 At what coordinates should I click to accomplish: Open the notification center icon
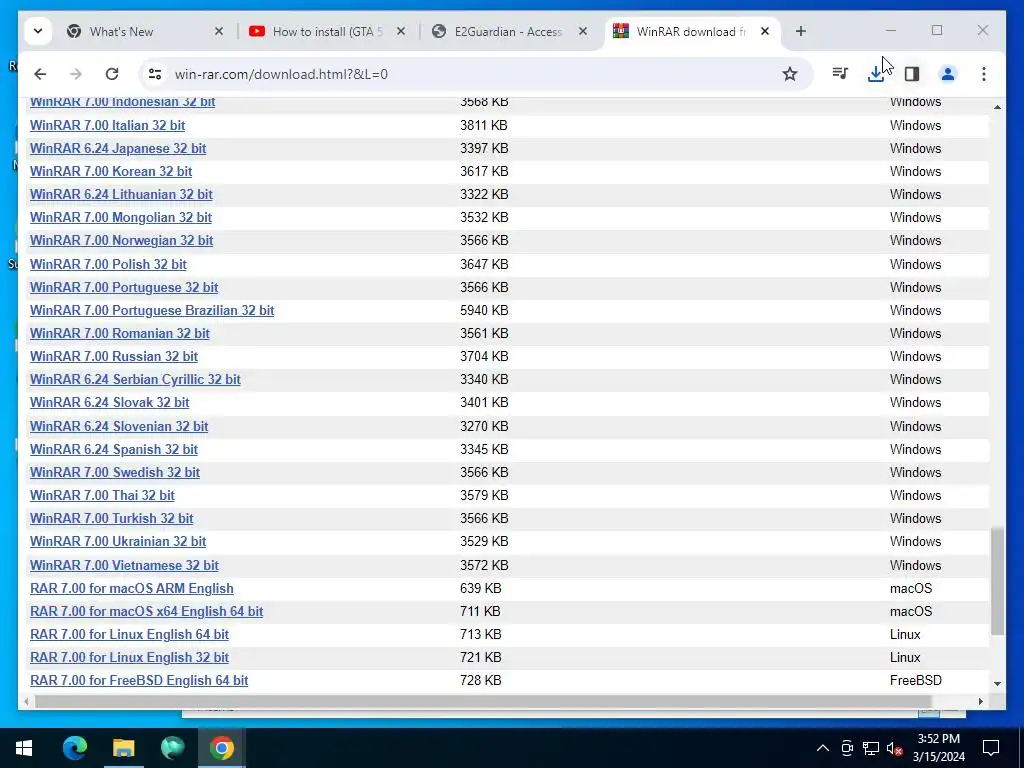tap(991, 748)
